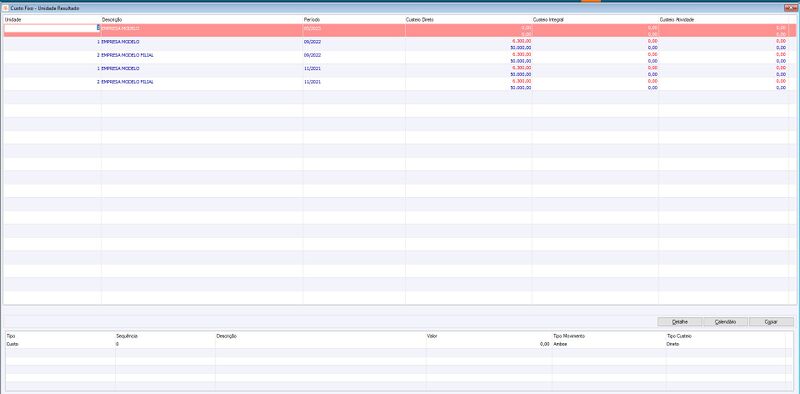Open the Calendário button
The image size is (800, 394).
(725, 322)
